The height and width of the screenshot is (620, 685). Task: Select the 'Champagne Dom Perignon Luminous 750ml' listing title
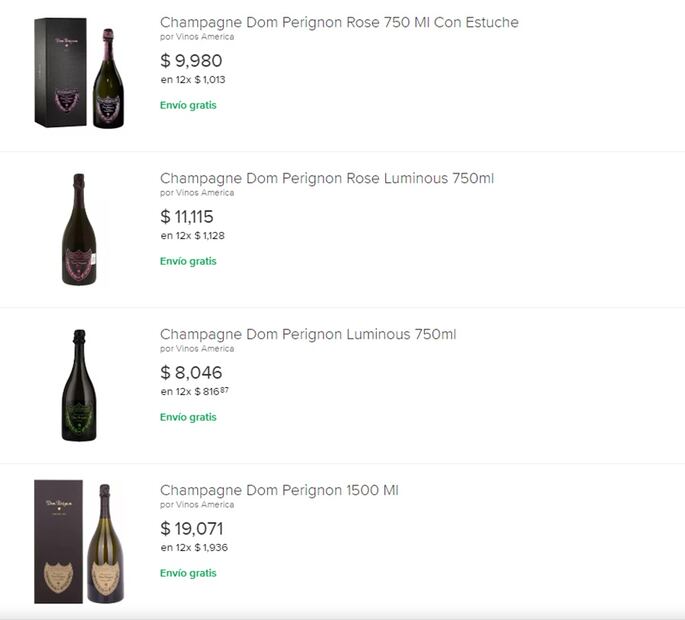pos(308,334)
